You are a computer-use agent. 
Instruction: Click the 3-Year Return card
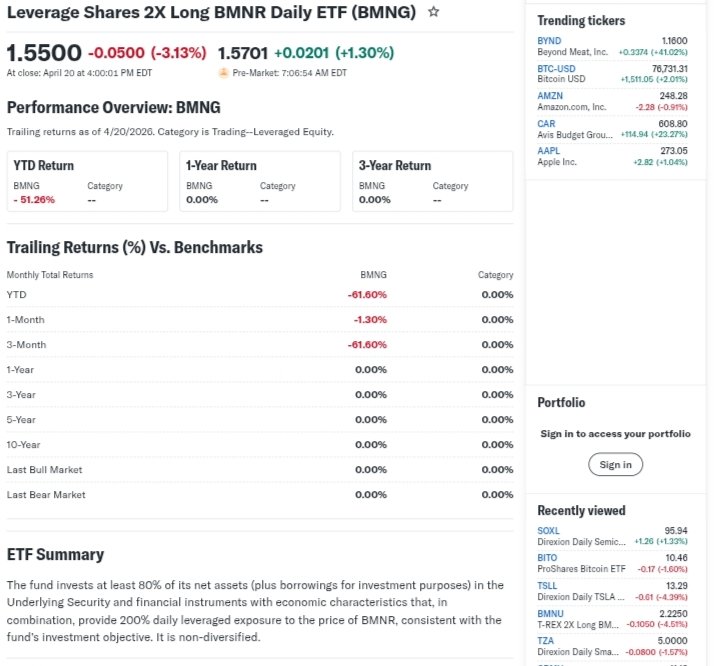point(432,181)
